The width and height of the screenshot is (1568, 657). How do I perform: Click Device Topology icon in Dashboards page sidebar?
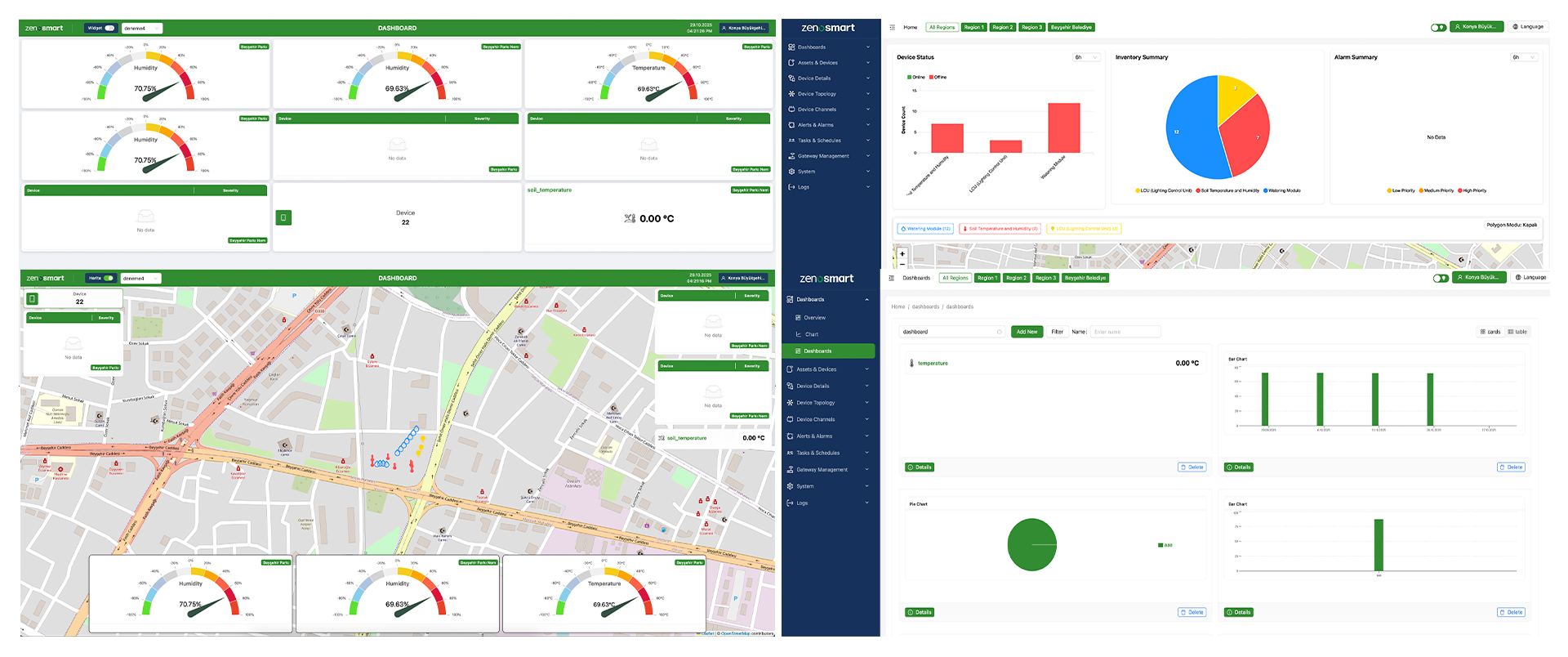790,403
